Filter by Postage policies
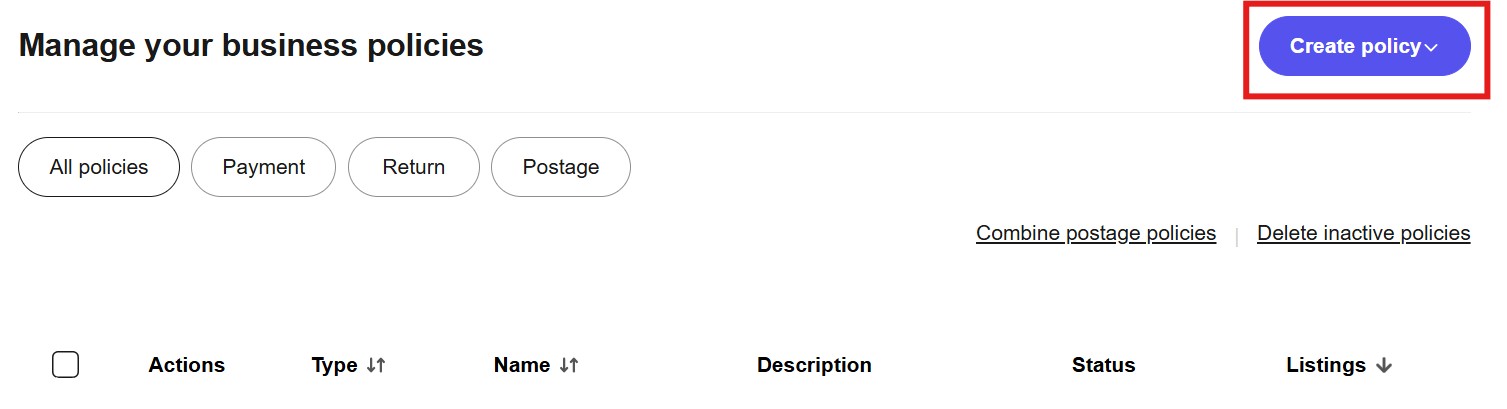1507x409 pixels. (561, 167)
